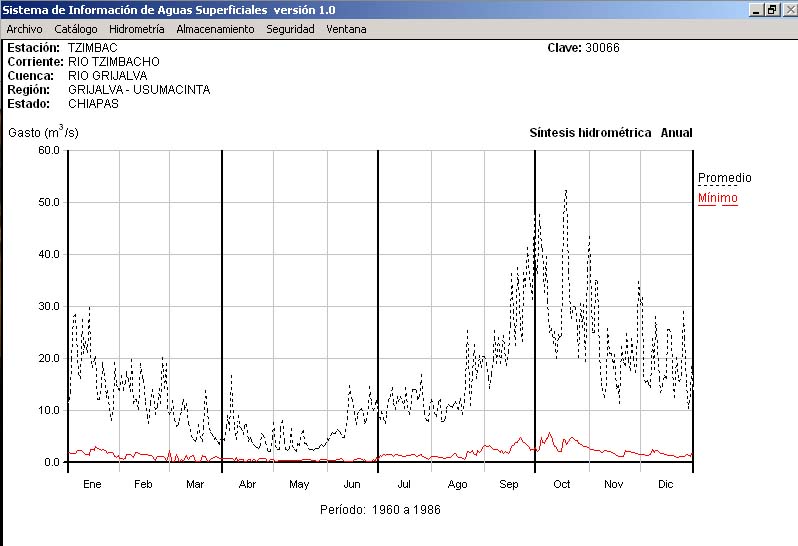Open the Catálogo menu
The height and width of the screenshot is (546, 798).
coord(76,29)
